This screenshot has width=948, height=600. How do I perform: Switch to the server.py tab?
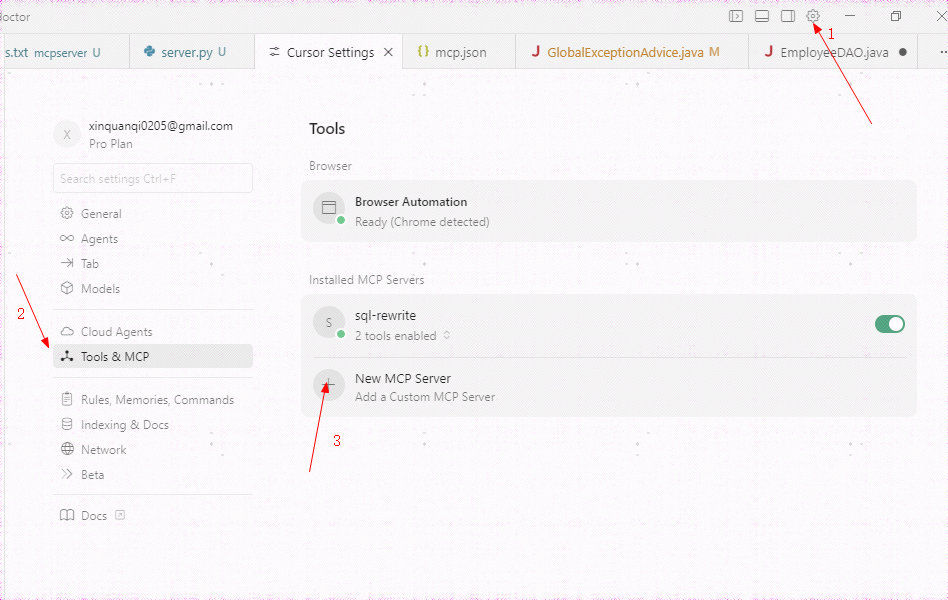(x=192, y=52)
